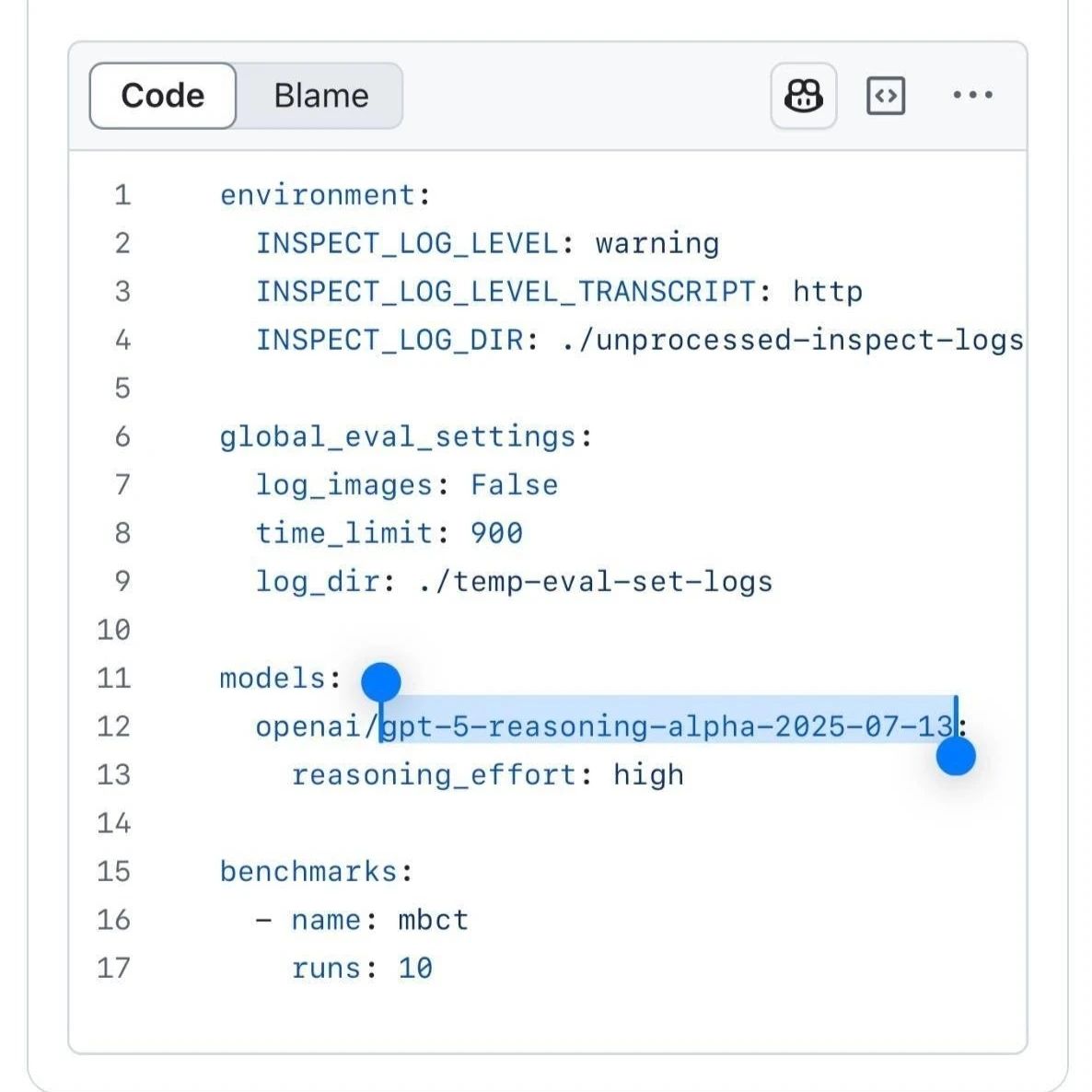Click the 'runs' key text

point(325,969)
